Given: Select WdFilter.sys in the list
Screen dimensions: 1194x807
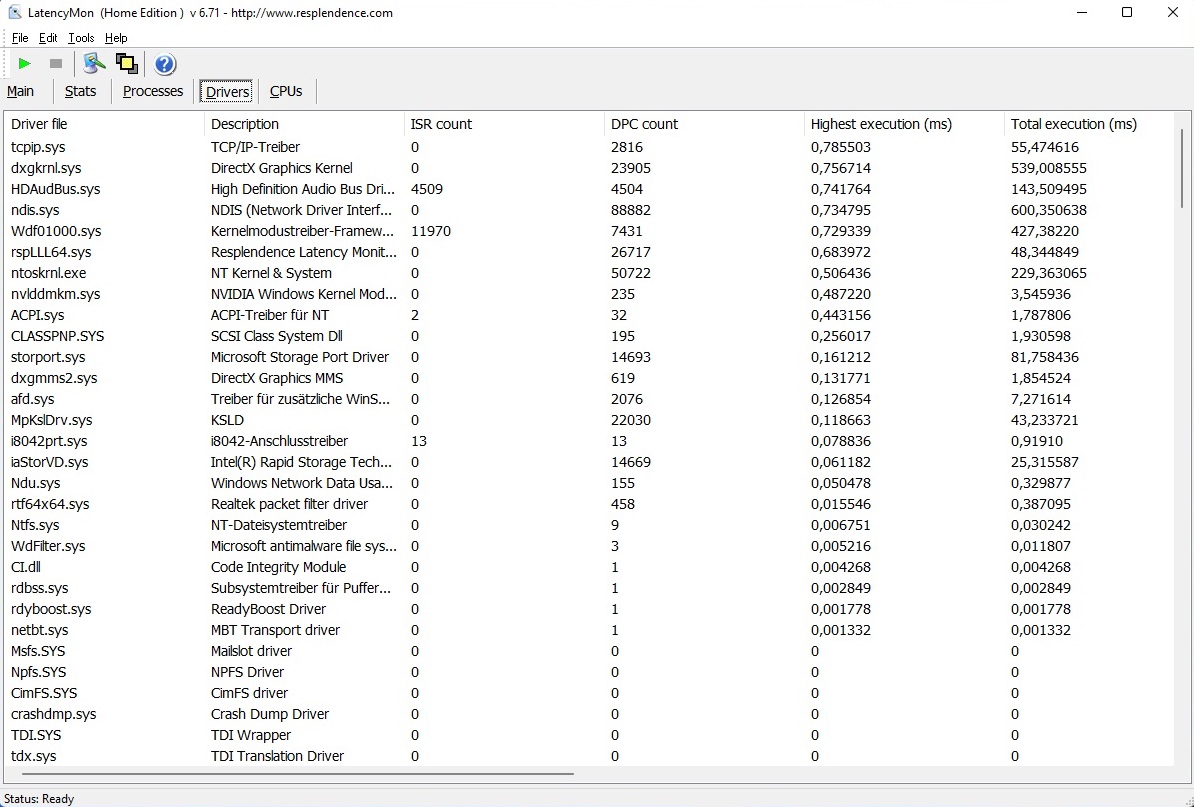Looking at the screenshot, I should click(x=590, y=546).
